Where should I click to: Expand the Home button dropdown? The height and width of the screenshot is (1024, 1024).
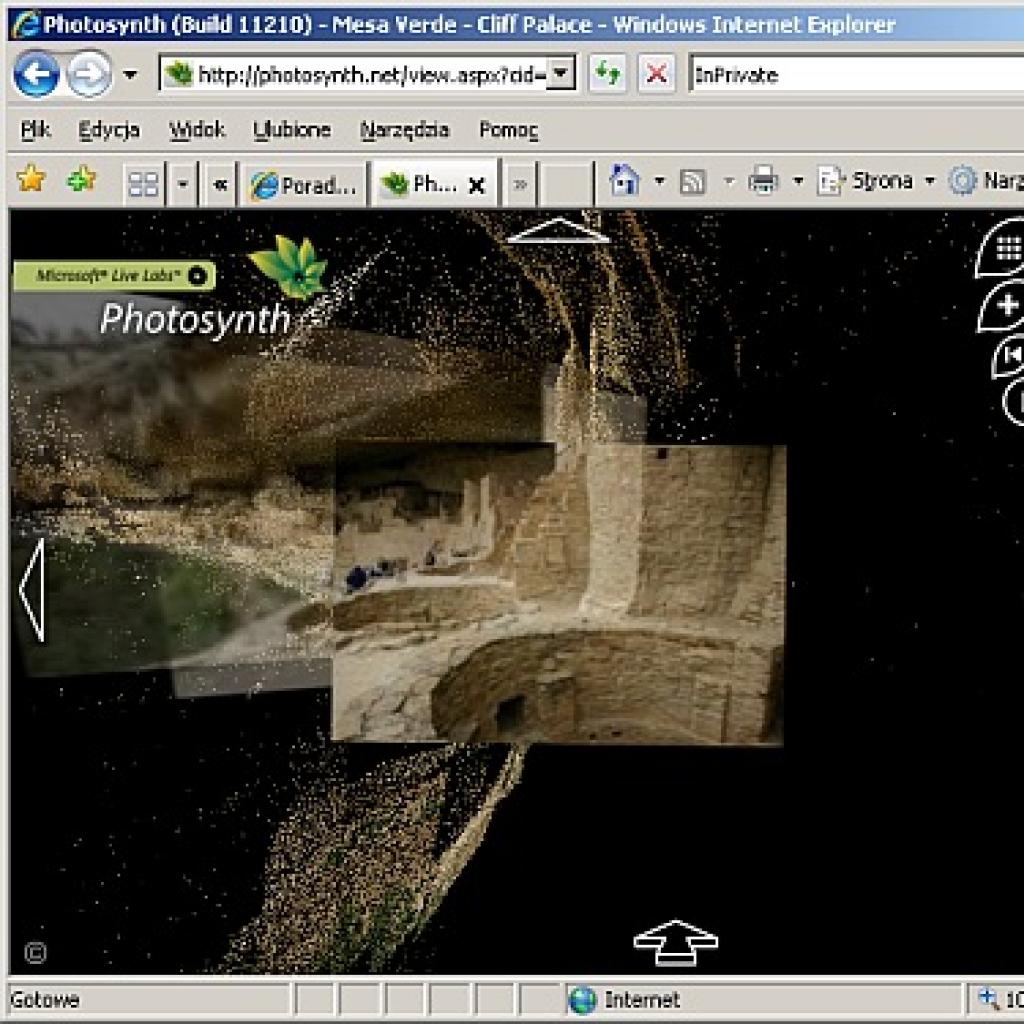point(659,180)
